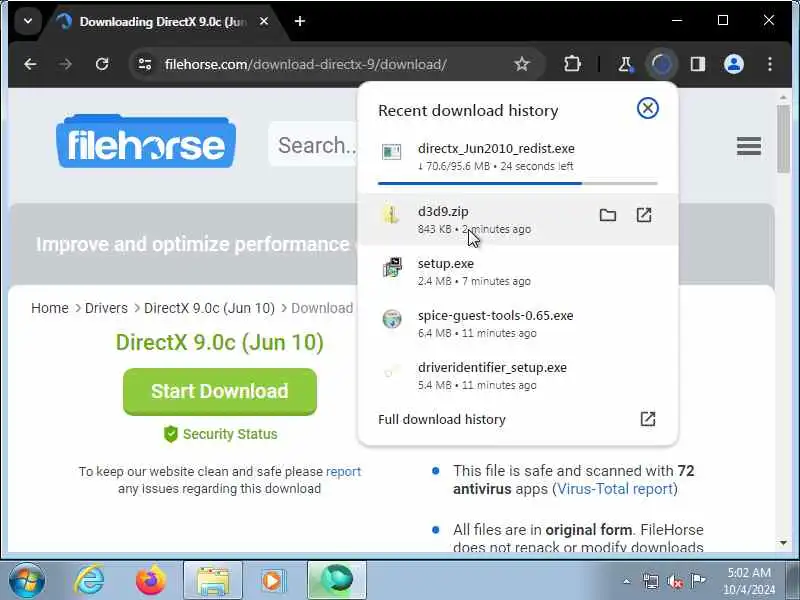Open Chrome three-dot menu
The height and width of the screenshot is (600, 800).
point(770,64)
